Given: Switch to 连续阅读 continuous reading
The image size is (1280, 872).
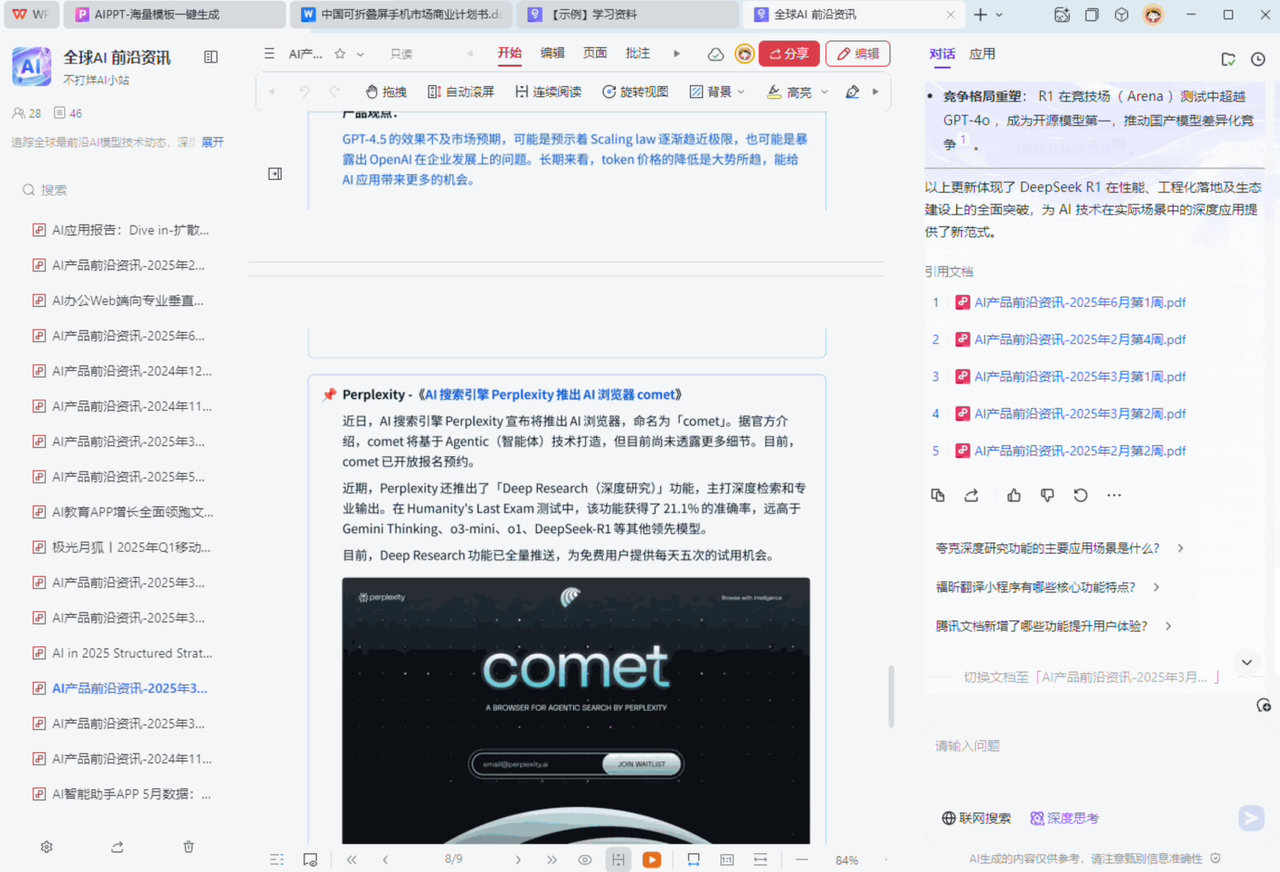Looking at the screenshot, I should [x=547, y=90].
